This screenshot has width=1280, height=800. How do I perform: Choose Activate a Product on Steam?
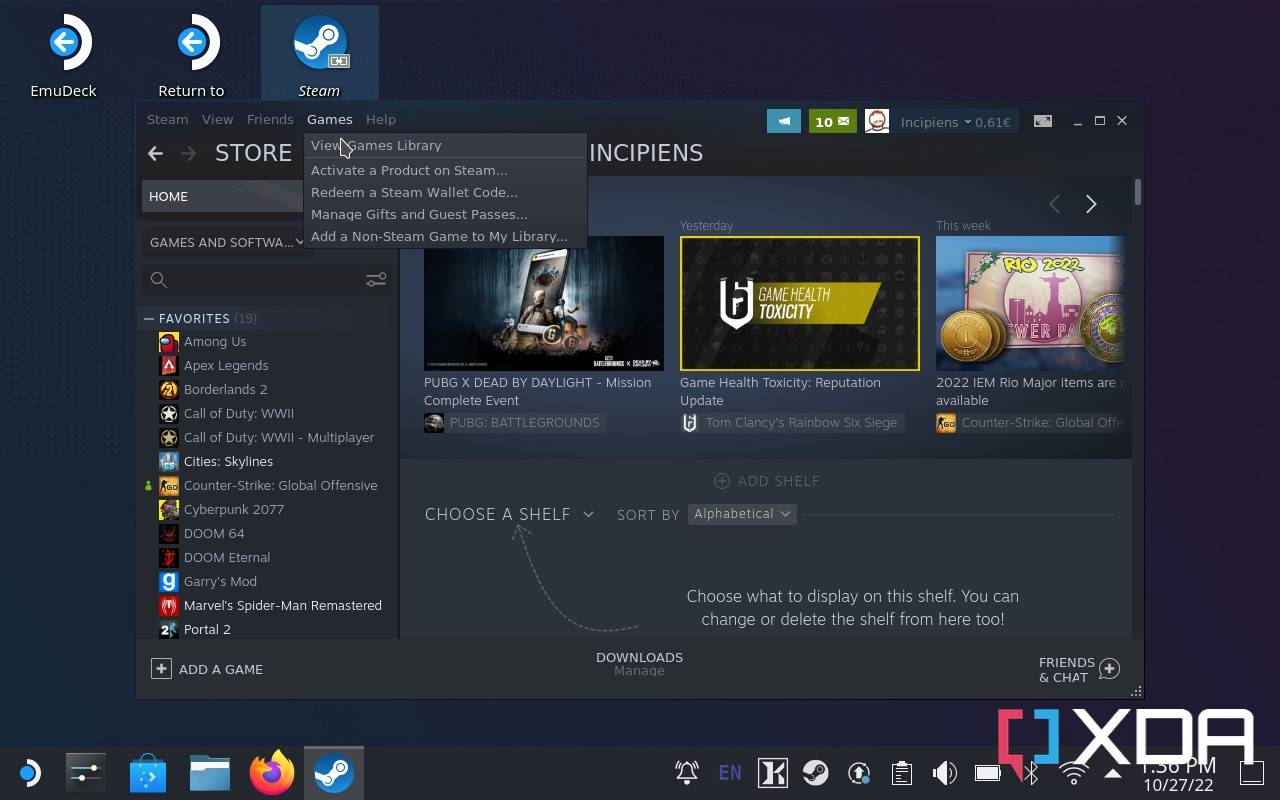[445, 170]
